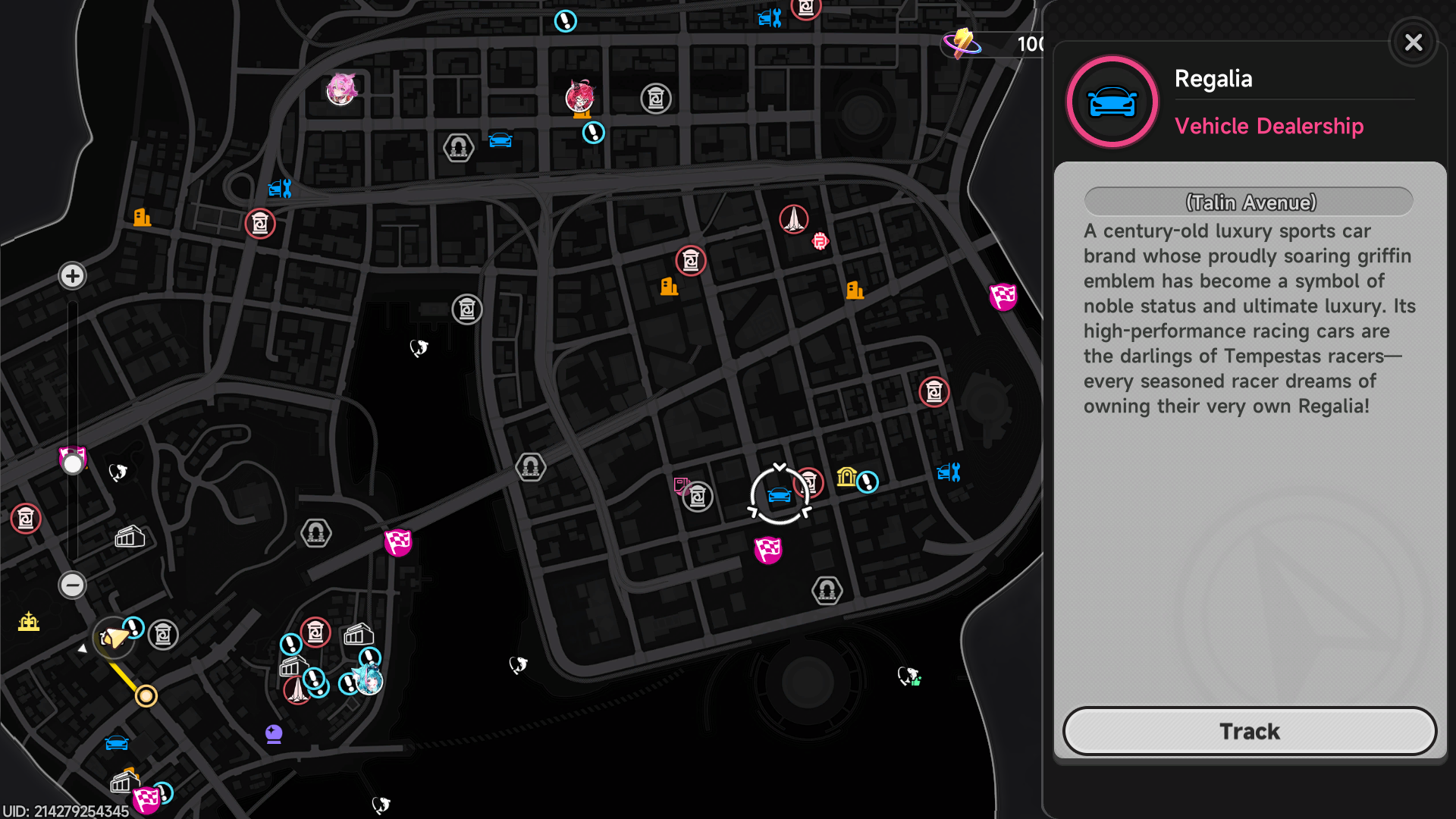Image resolution: width=1456 pixels, height=819 pixels.
Task: Close the Regalia info panel
Action: pos(1413,42)
